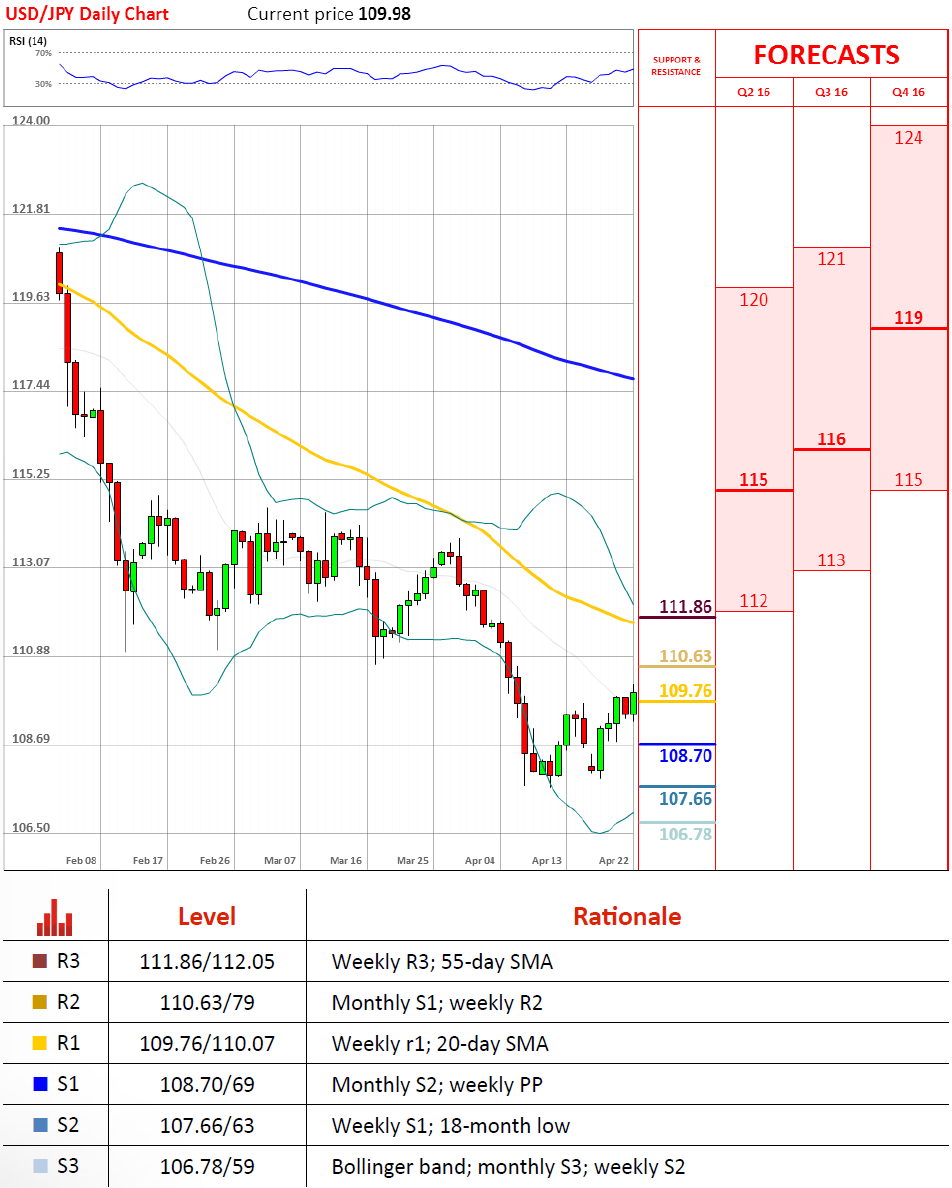
Task: Click 'Monthly S2; weekly PP' rationale
Action: pyautogui.click(x=437, y=1084)
